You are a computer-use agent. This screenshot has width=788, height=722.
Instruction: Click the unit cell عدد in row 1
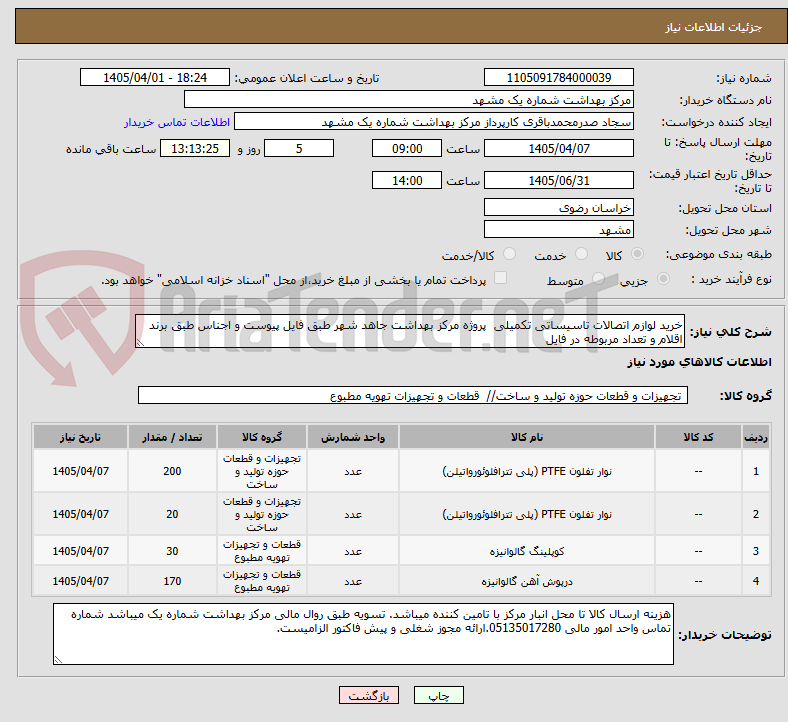coord(353,471)
